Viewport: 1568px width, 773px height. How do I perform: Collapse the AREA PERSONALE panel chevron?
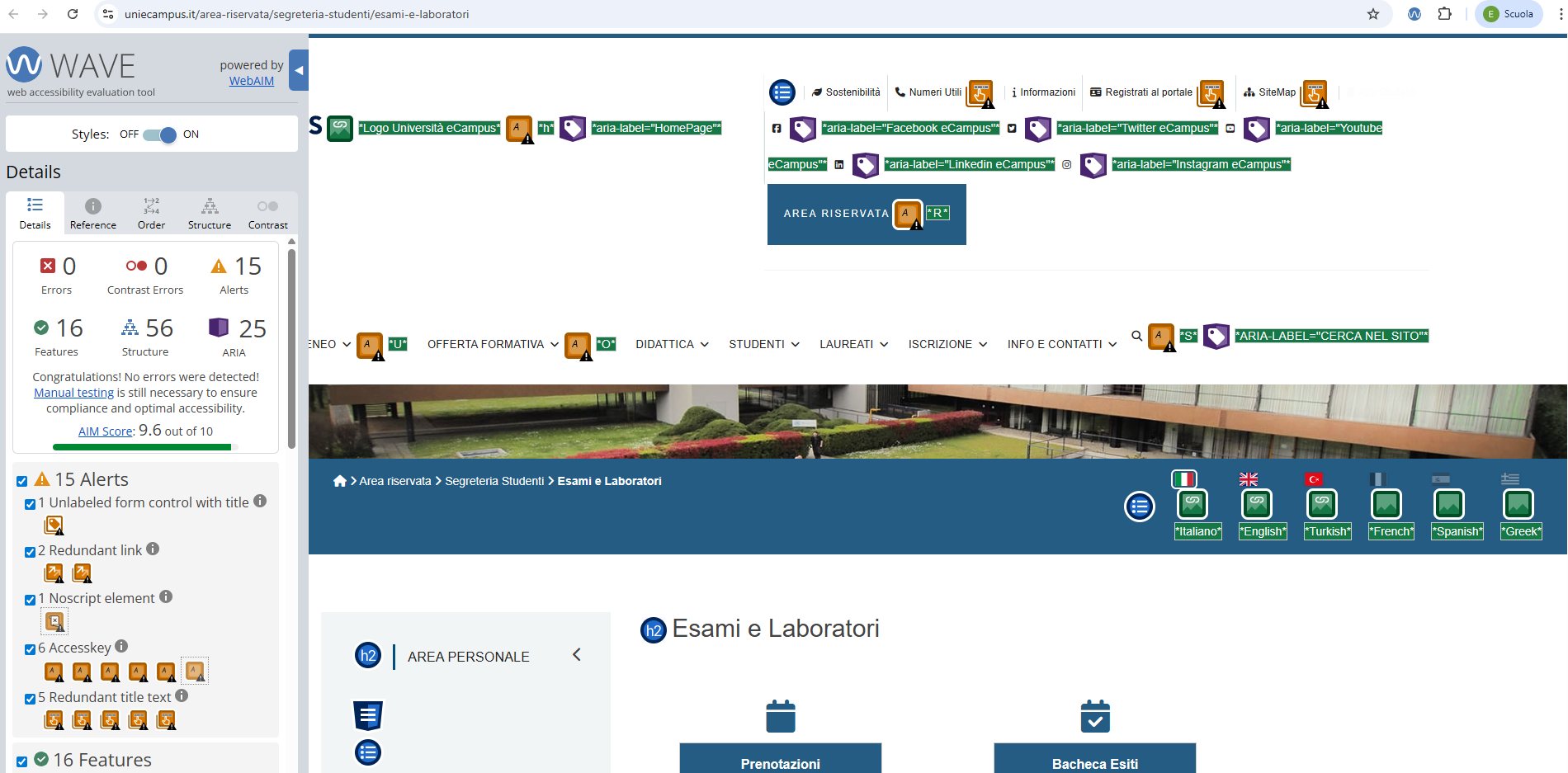pyautogui.click(x=576, y=655)
